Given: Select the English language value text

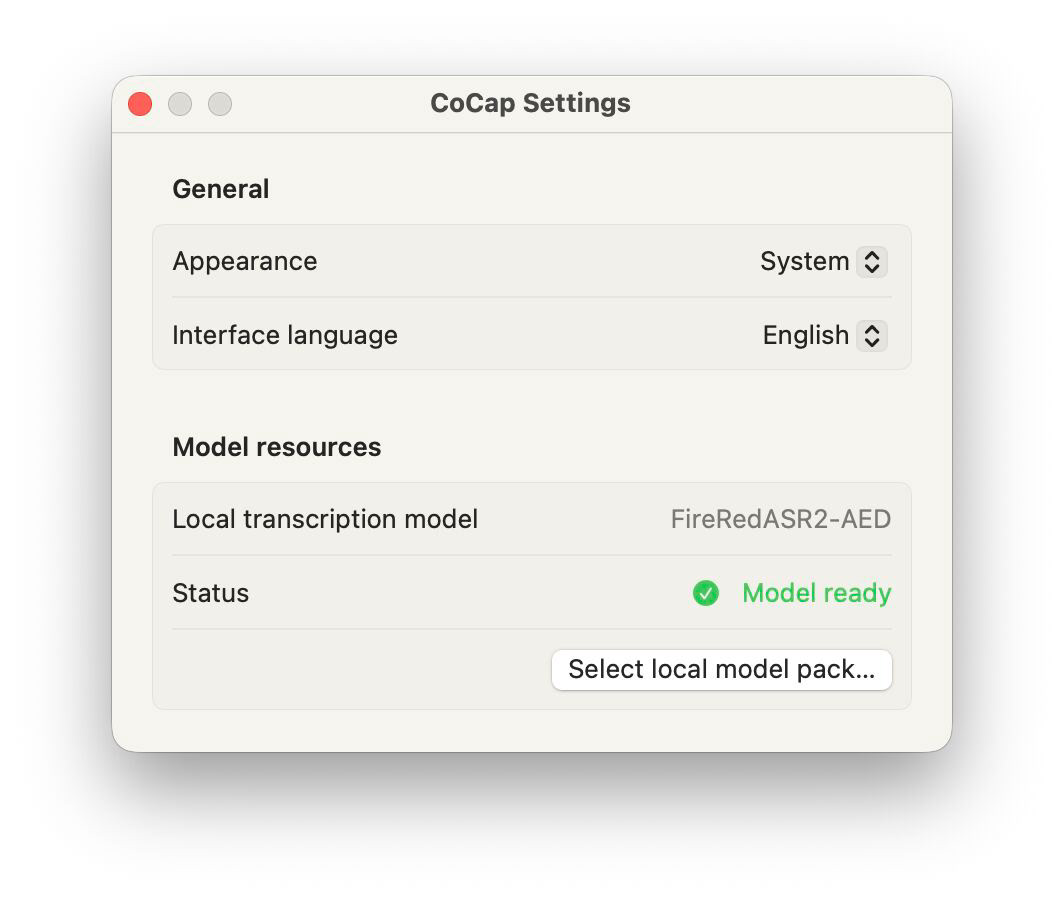Looking at the screenshot, I should tap(806, 335).
